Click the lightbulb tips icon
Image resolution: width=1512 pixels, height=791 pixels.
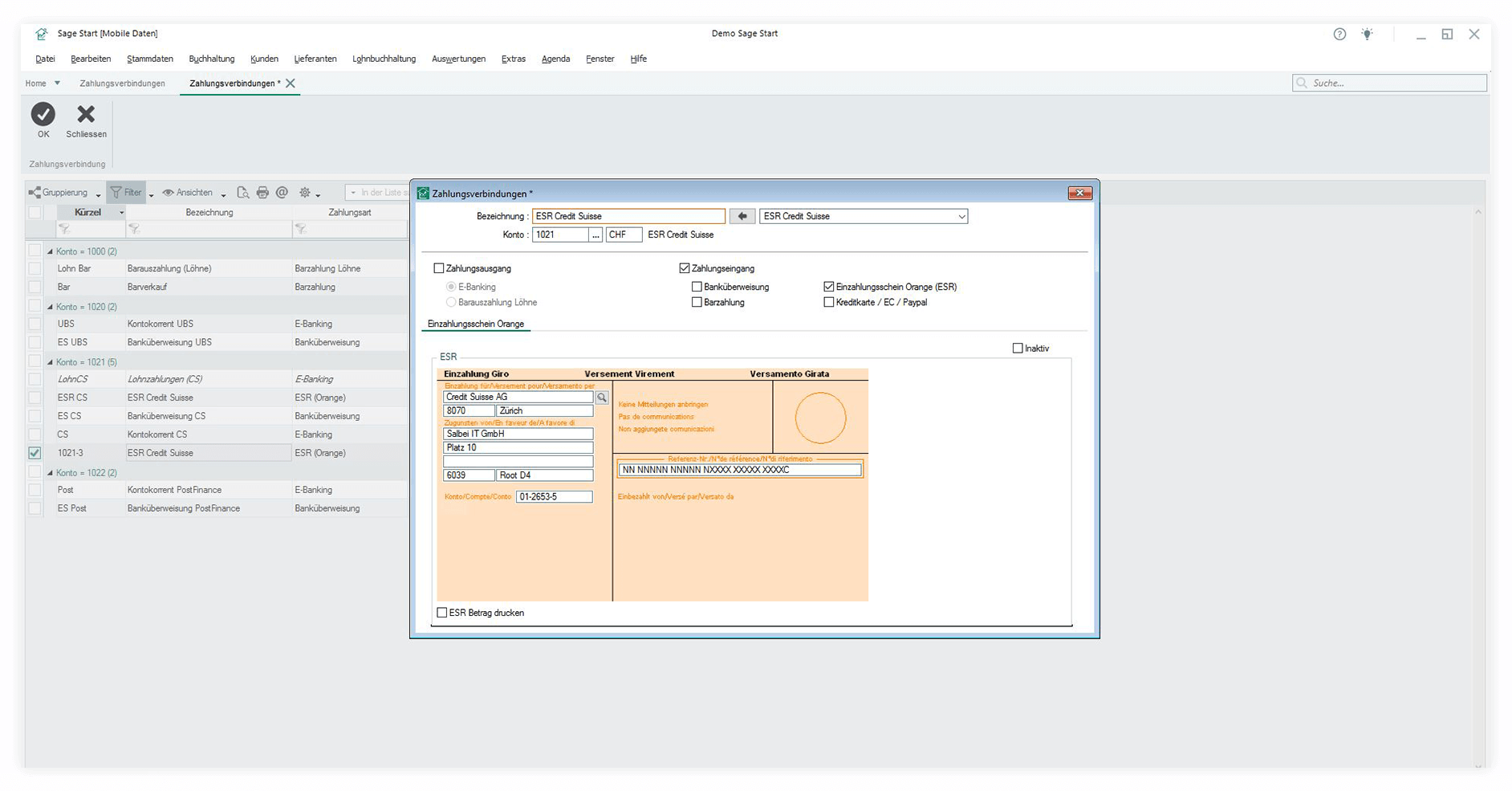pyautogui.click(x=1367, y=34)
